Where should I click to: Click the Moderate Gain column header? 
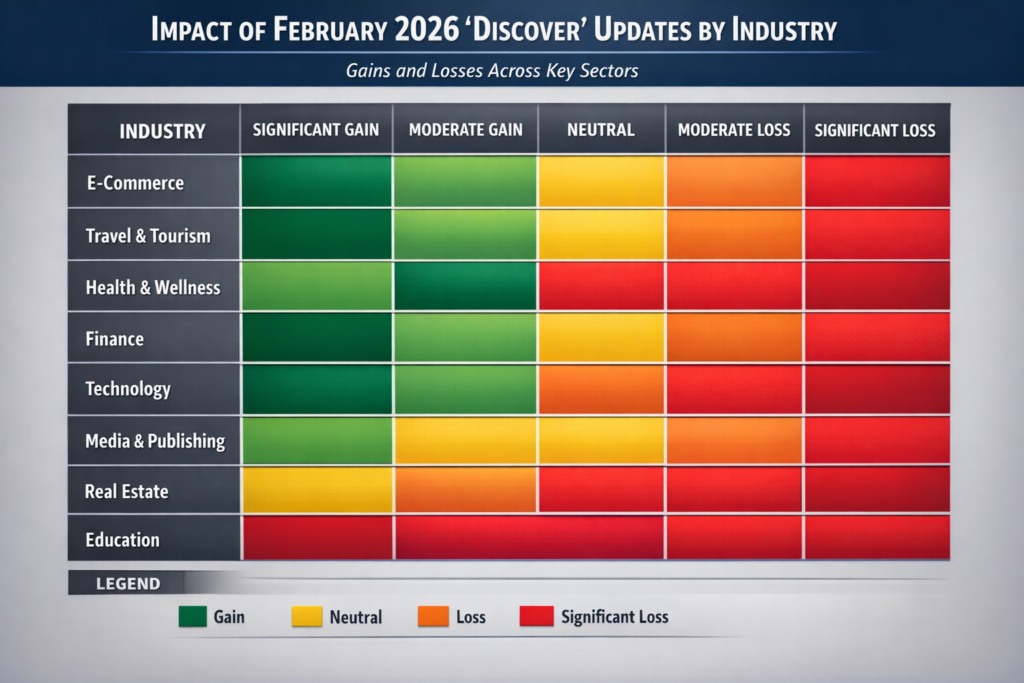(x=464, y=129)
